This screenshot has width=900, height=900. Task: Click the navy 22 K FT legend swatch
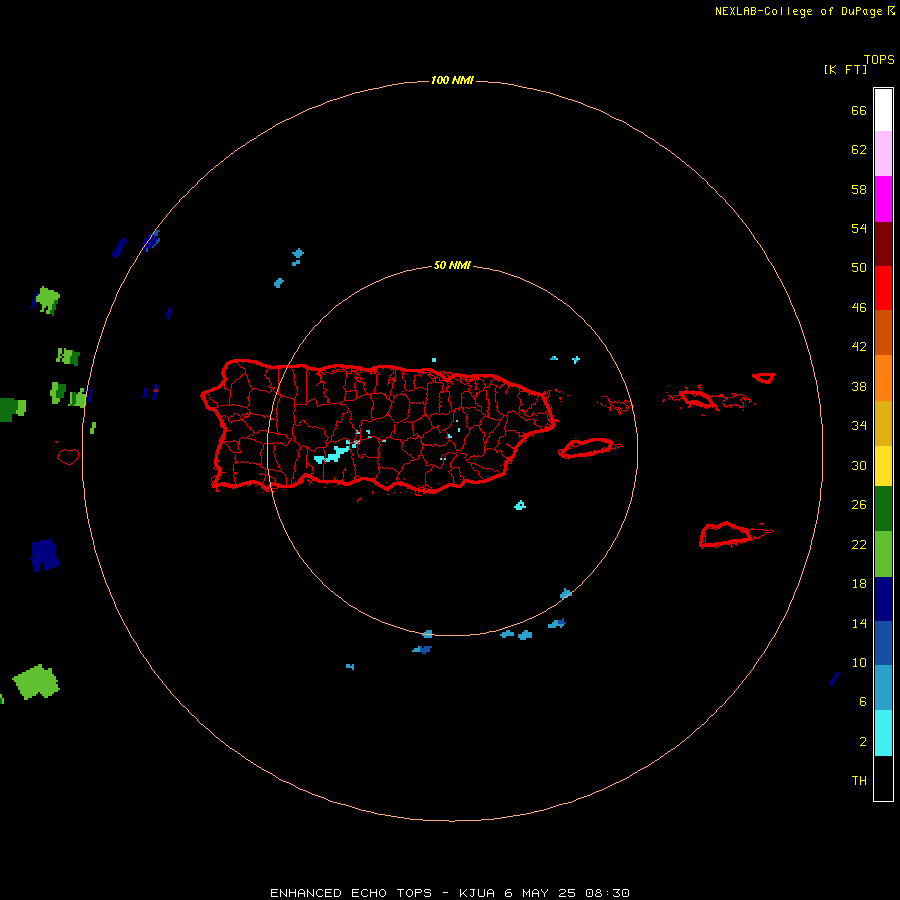point(883,599)
